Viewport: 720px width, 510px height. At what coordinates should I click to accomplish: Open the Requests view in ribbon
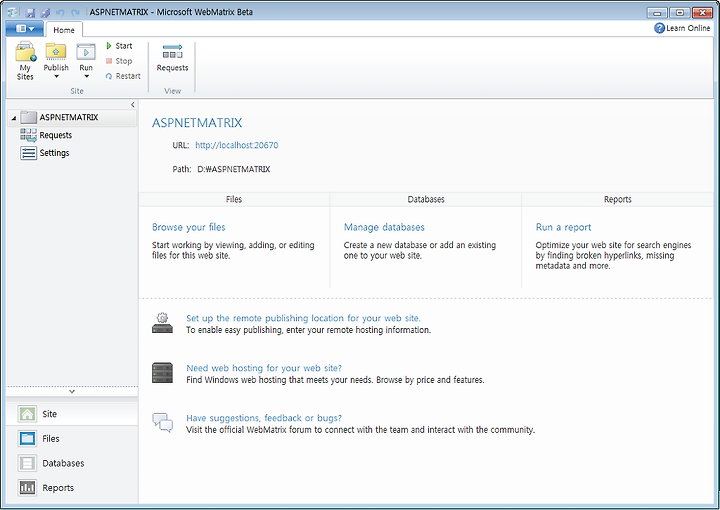172,58
